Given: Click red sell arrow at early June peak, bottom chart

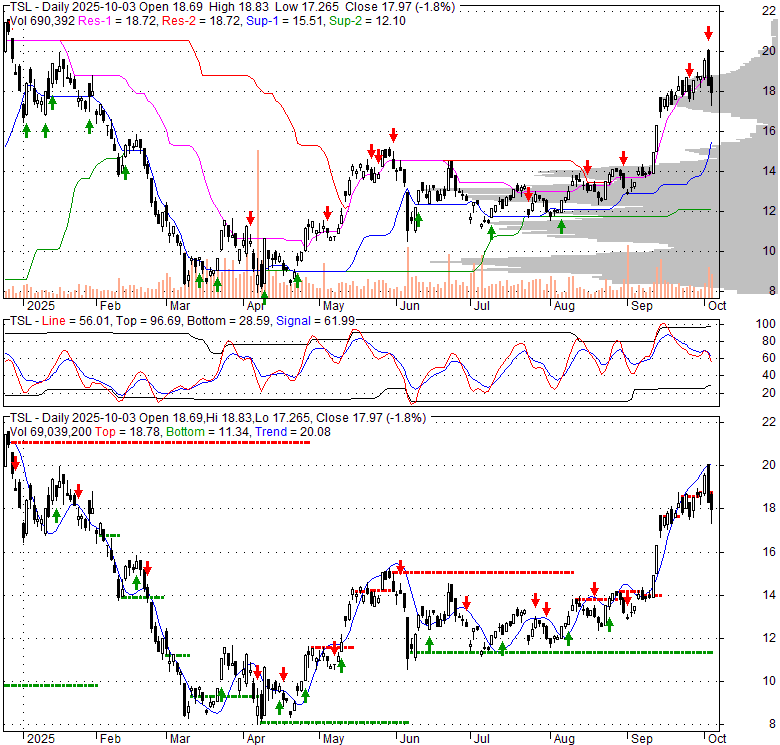Looking at the screenshot, I should (400, 565).
